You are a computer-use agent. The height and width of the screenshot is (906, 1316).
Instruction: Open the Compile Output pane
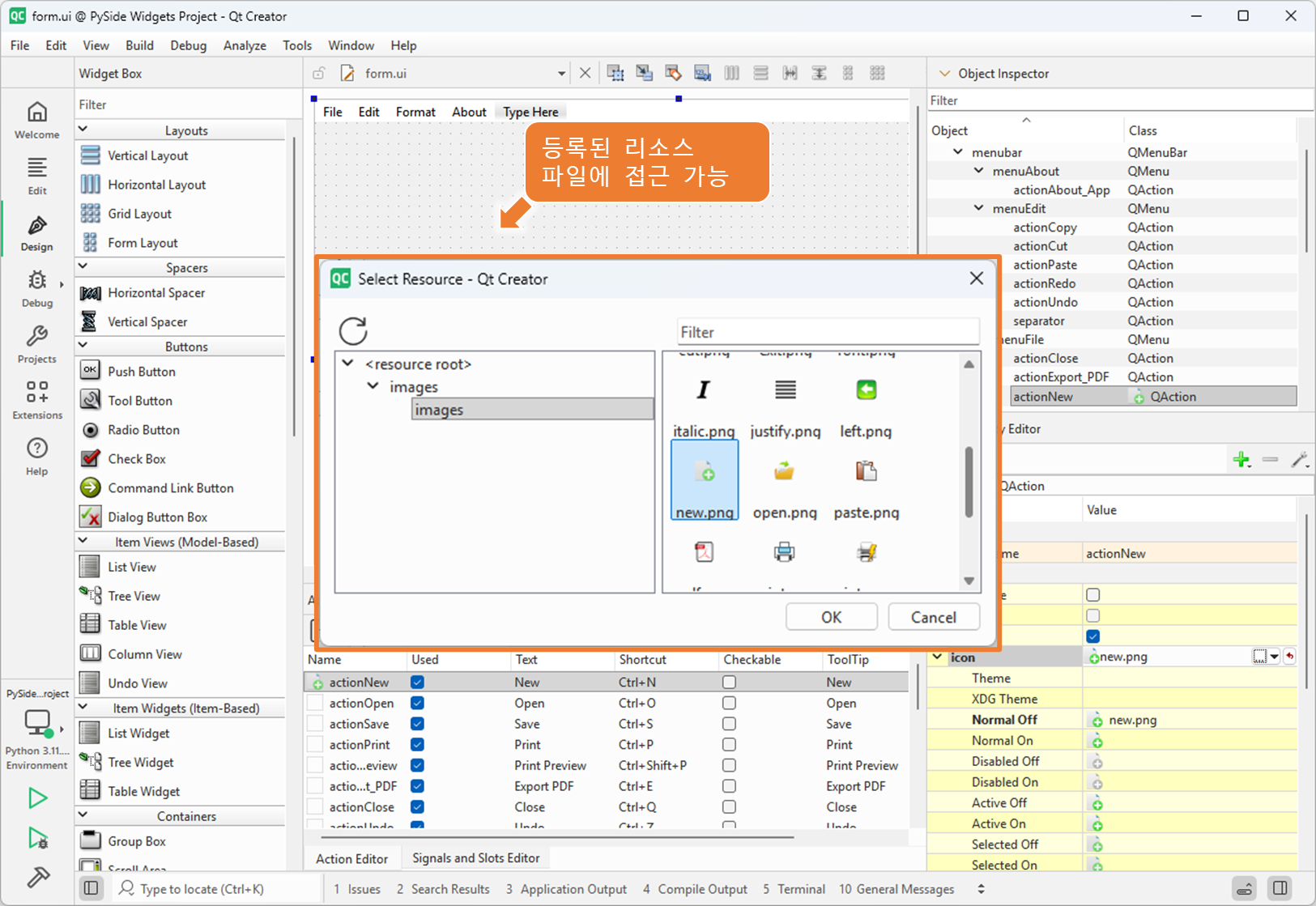(695, 889)
